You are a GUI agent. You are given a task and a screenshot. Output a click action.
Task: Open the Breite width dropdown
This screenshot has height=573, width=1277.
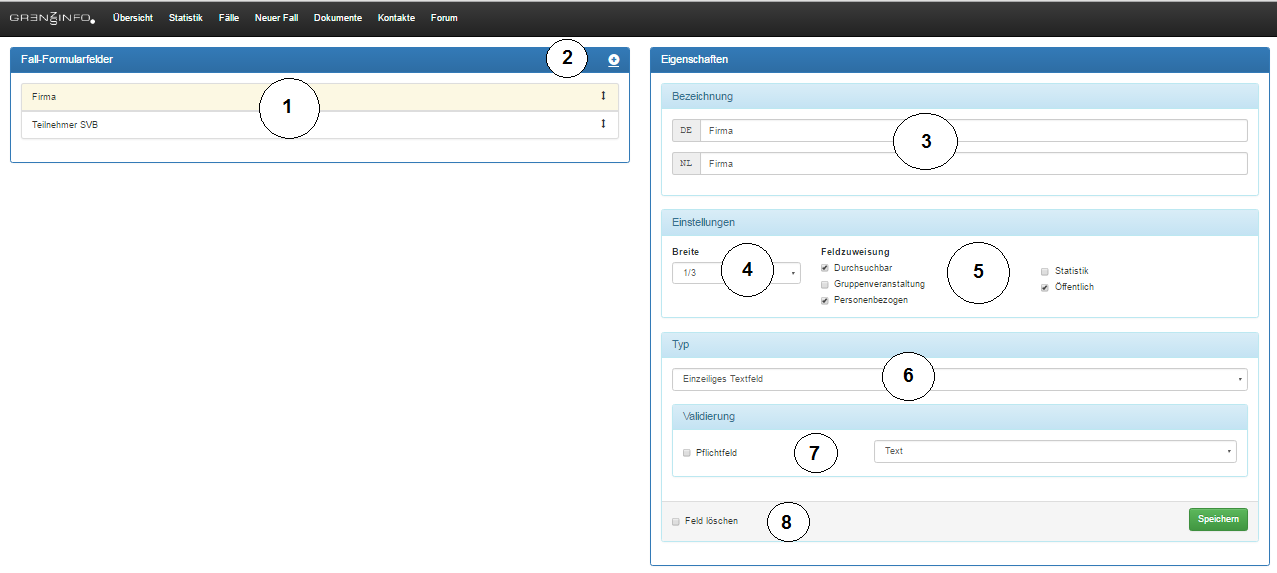tap(736, 273)
